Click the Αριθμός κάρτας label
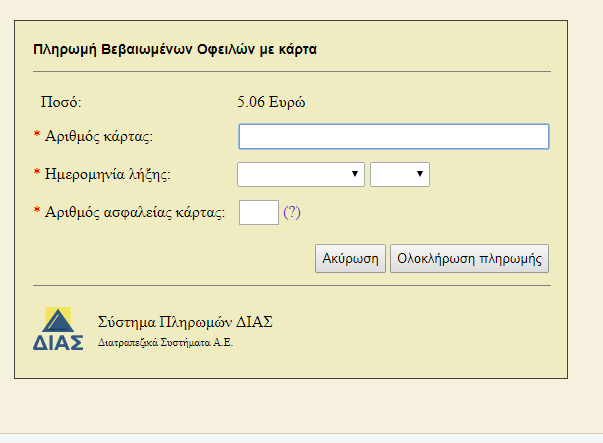This screenshot has width=603, height=443. click(x=99, y=137)
